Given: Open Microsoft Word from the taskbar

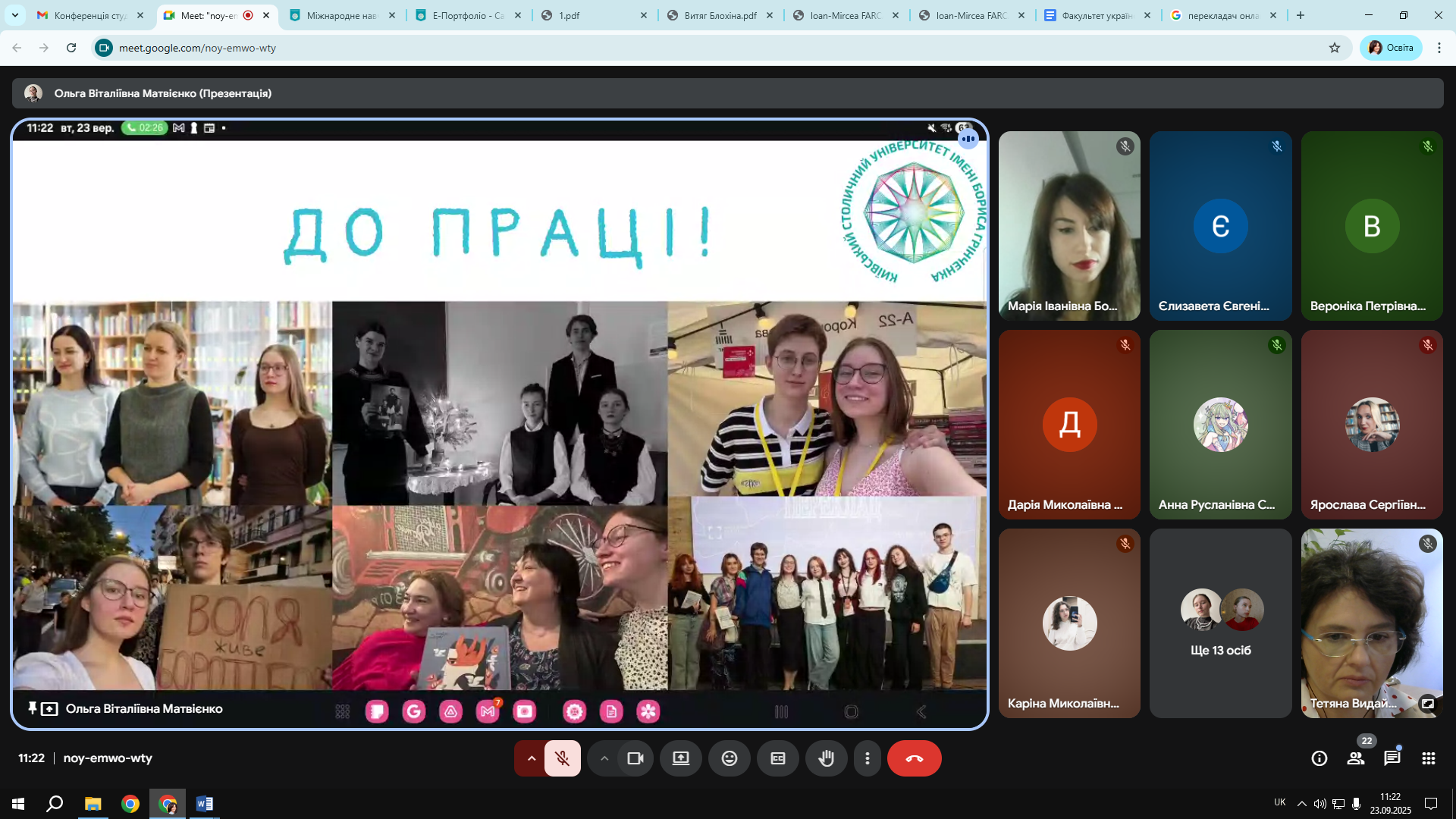Looking at the screenshot, I should (204, 803).
